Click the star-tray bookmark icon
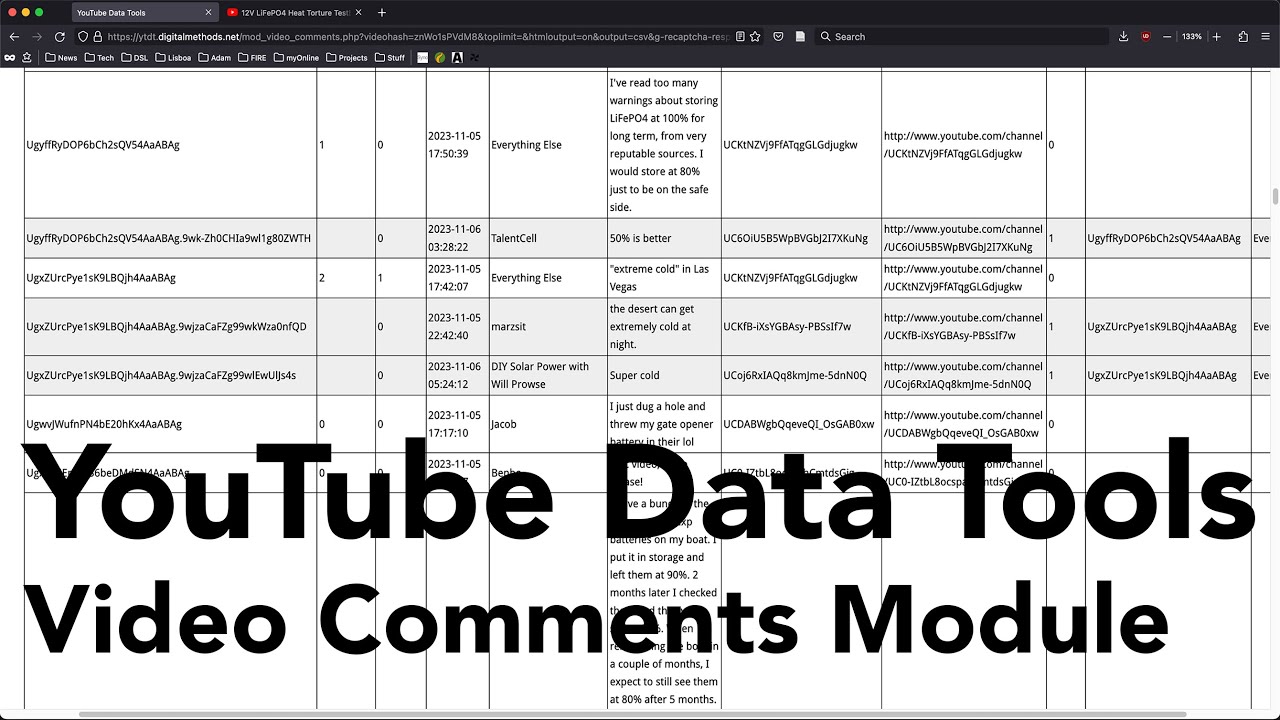 (x=29, y=58)
